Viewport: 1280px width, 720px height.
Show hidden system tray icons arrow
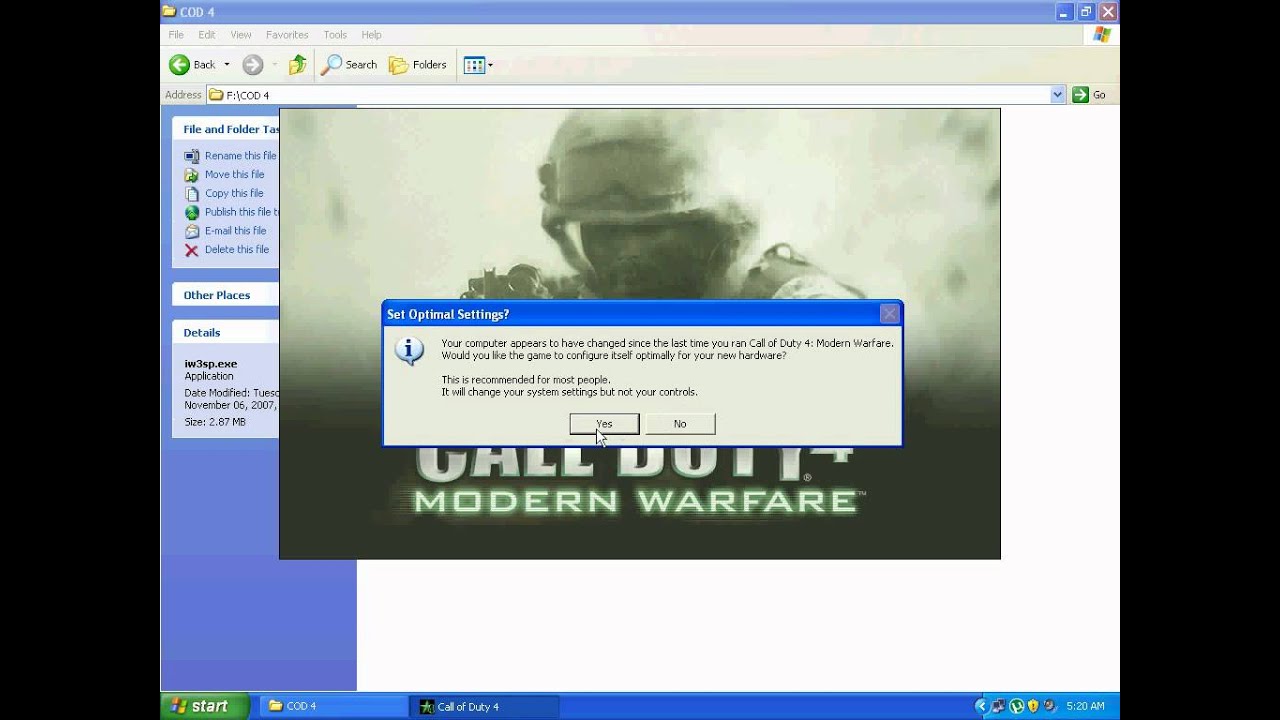[981, 706]
